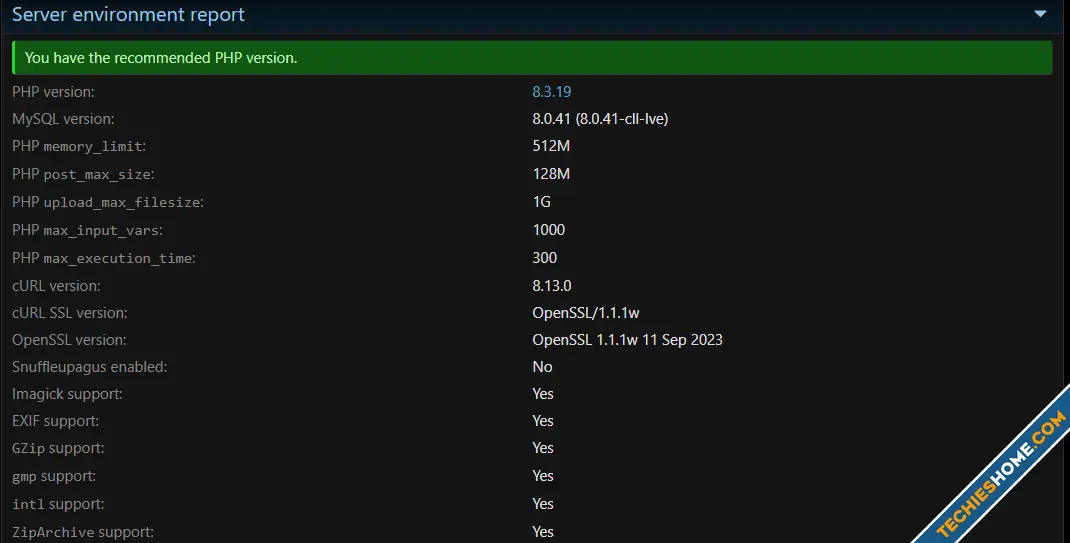Select MySQL value 8.0.41 (8.0.41-cll-lve)
1070x543 pixels.
click(x=600, y=119)
